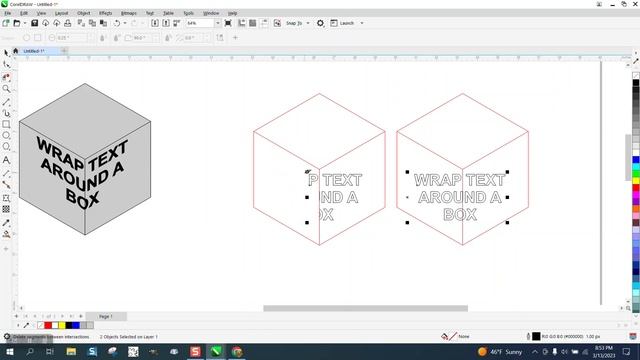Select the Interactive Fill tool
Viewport: 640px width, 360px height.
point(6,234)
